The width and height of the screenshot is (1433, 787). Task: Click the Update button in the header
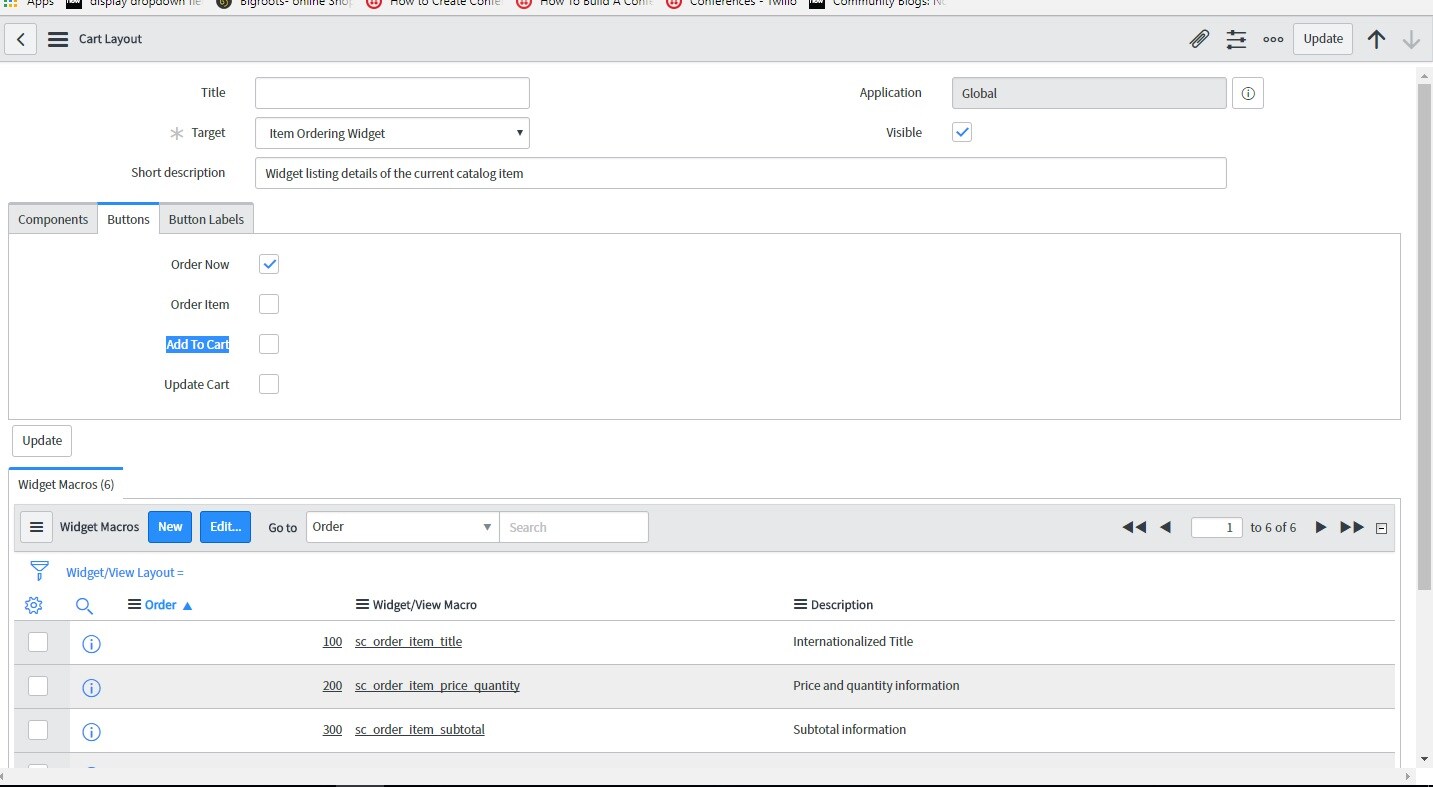[1323, 39]
